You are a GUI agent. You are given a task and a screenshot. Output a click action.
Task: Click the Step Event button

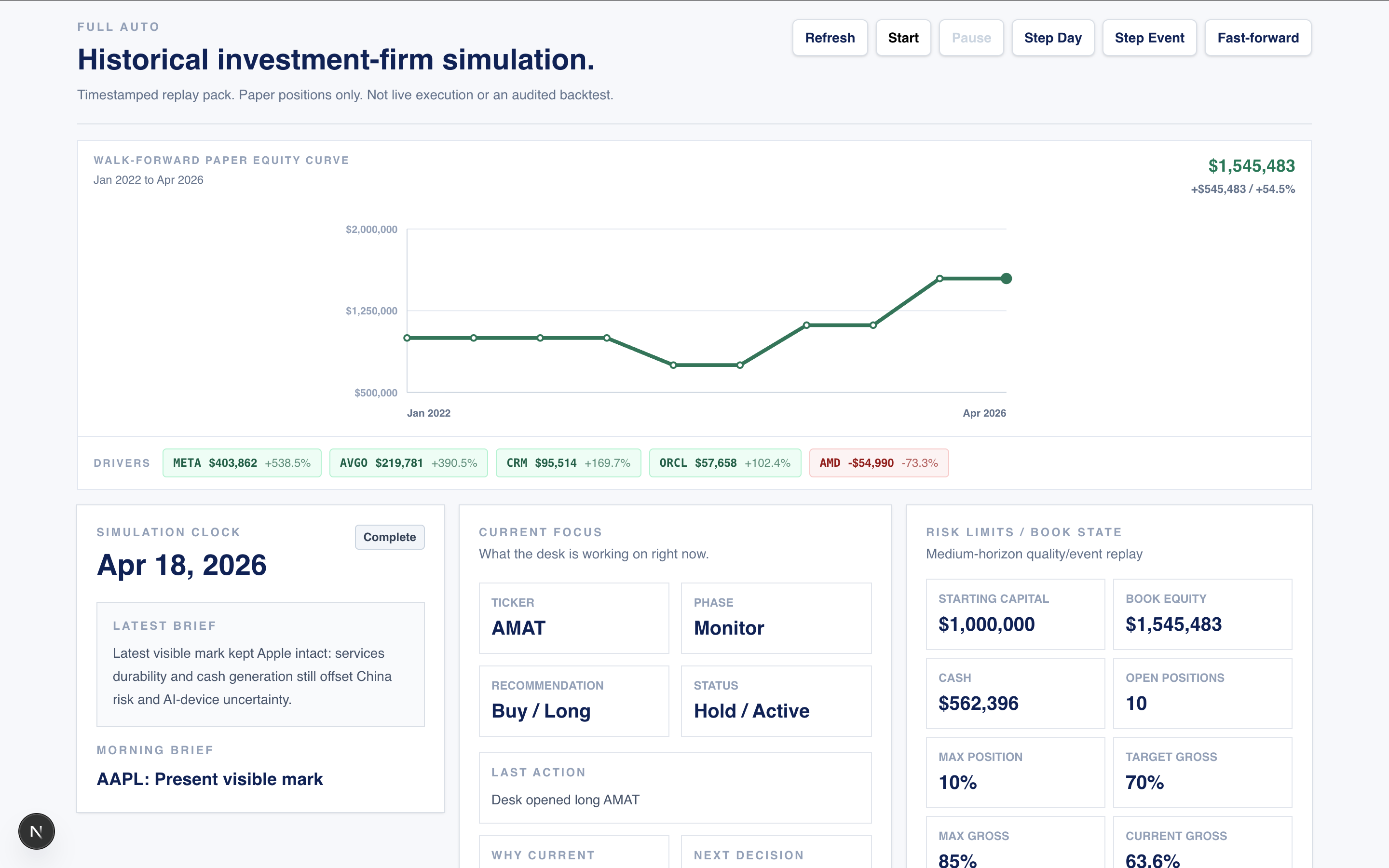[x=1149, y=38]
